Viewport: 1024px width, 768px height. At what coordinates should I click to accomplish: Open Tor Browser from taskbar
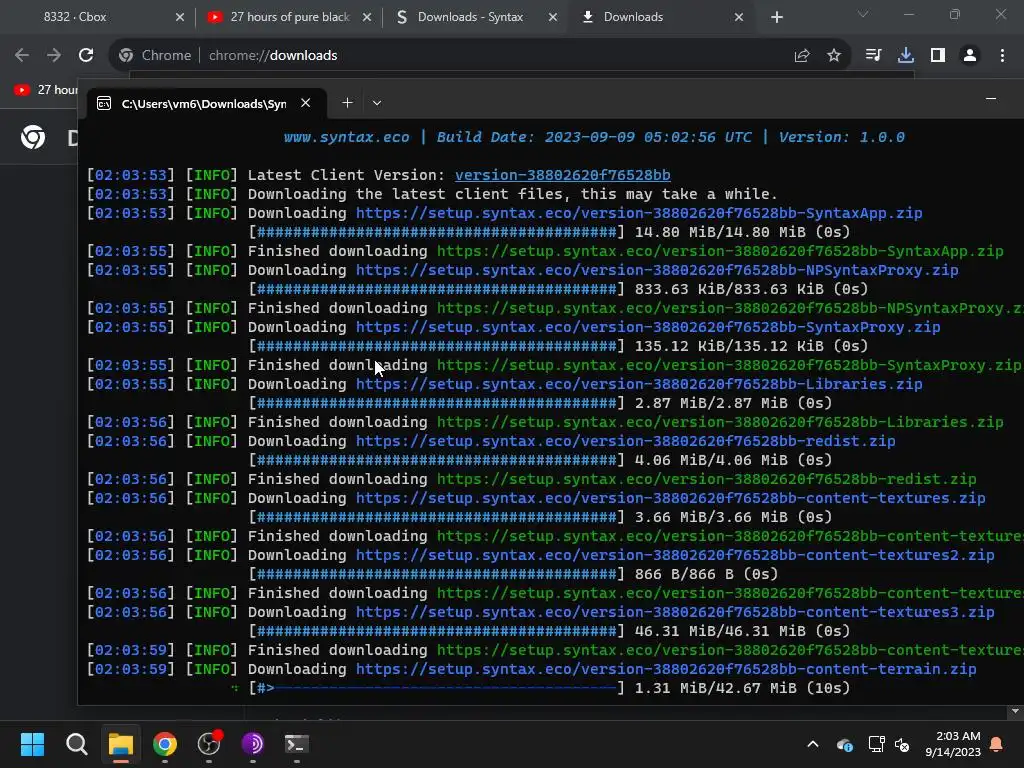(x=253, y=744)
